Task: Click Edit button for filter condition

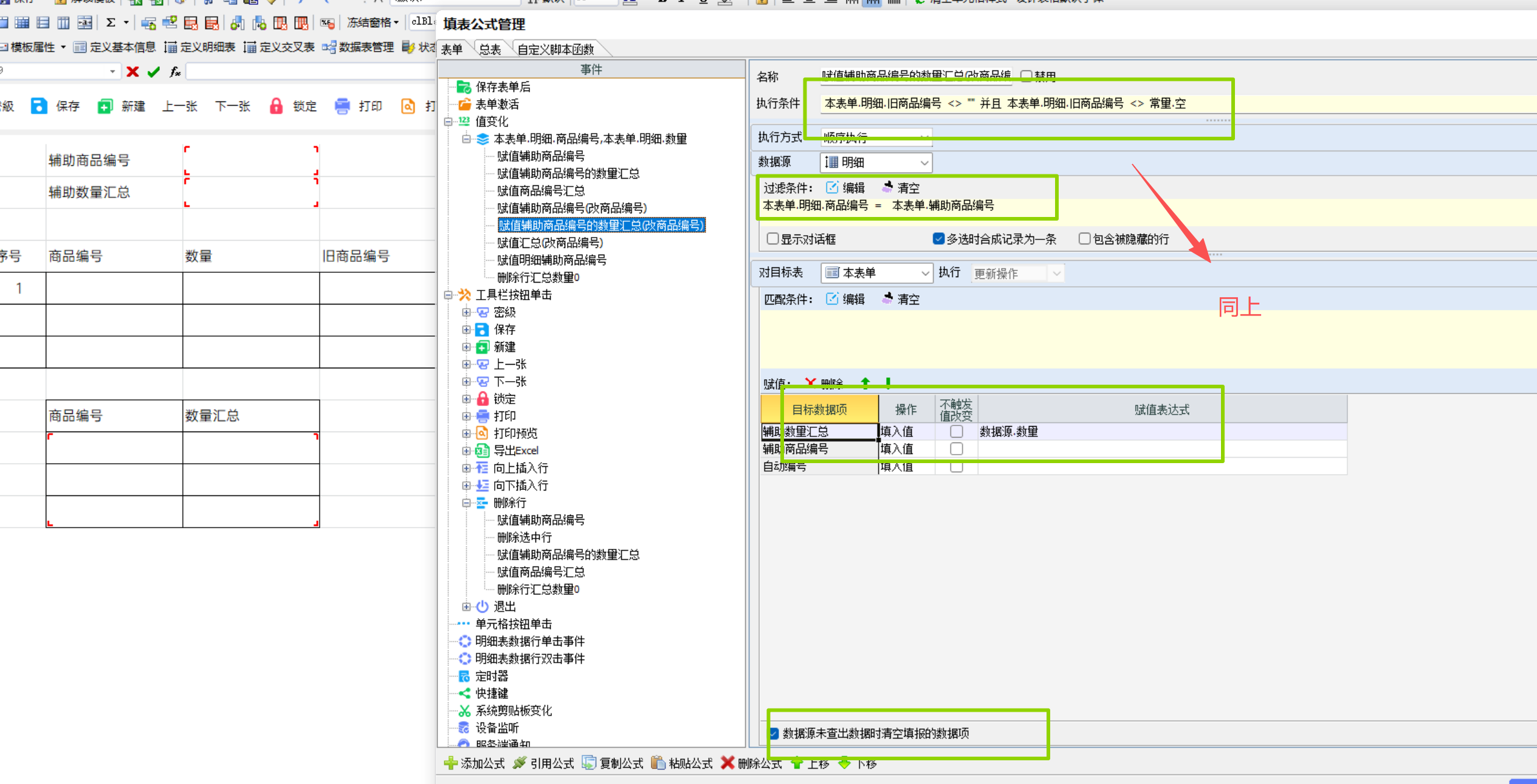Action: coord(846,188)
